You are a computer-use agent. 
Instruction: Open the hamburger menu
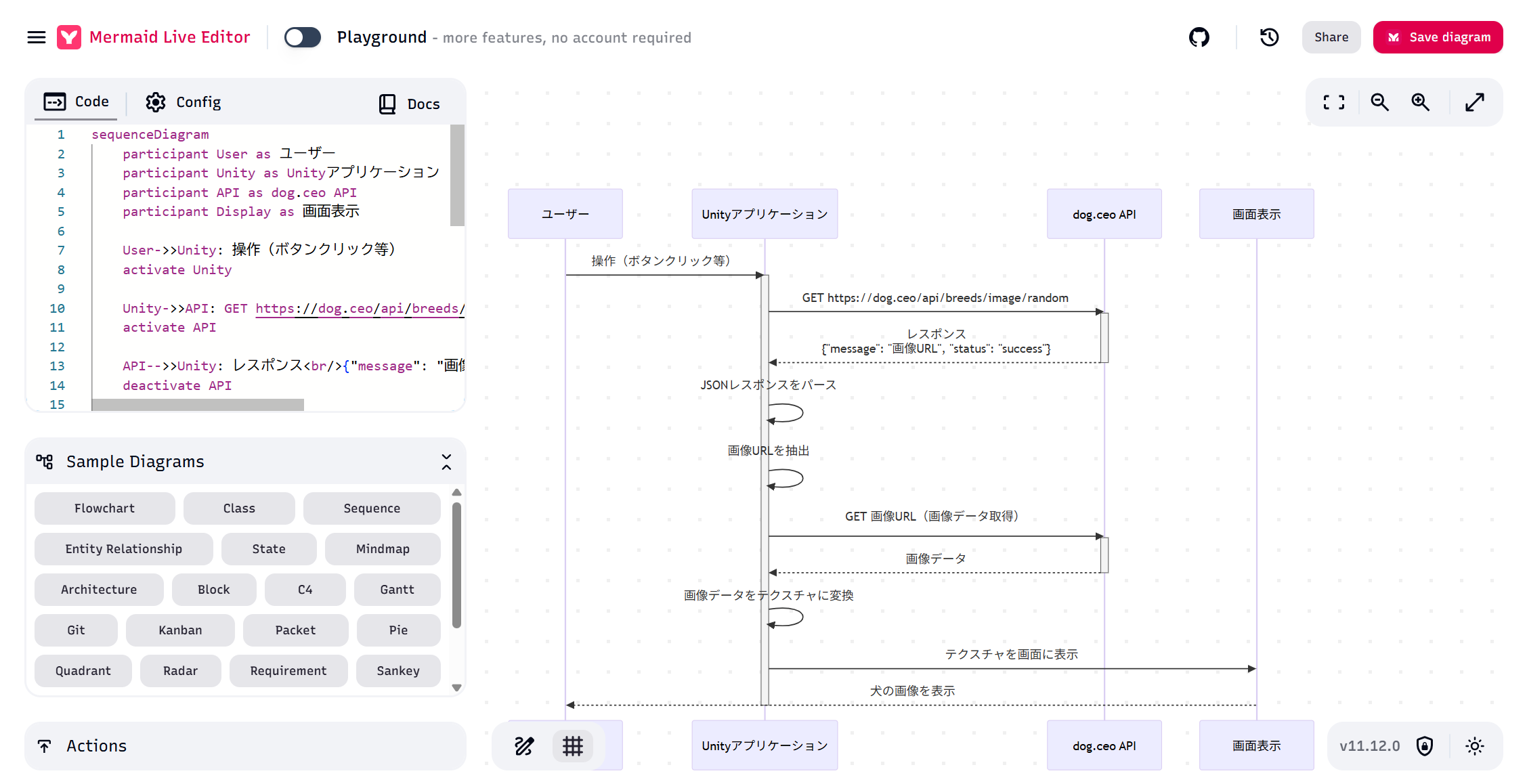(x=37, y=37)
